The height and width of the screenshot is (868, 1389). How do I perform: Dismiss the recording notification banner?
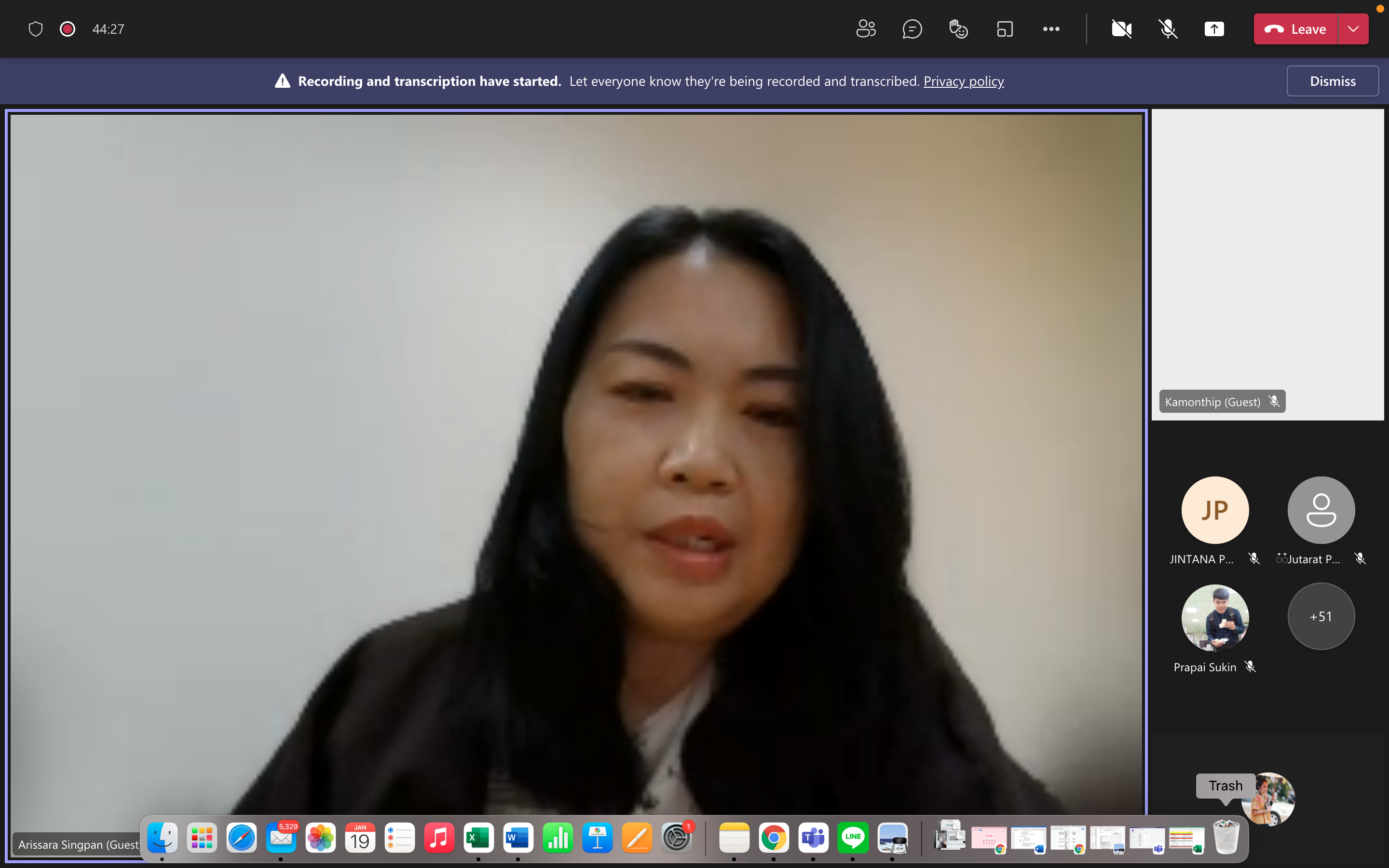tap(1332, 81)
